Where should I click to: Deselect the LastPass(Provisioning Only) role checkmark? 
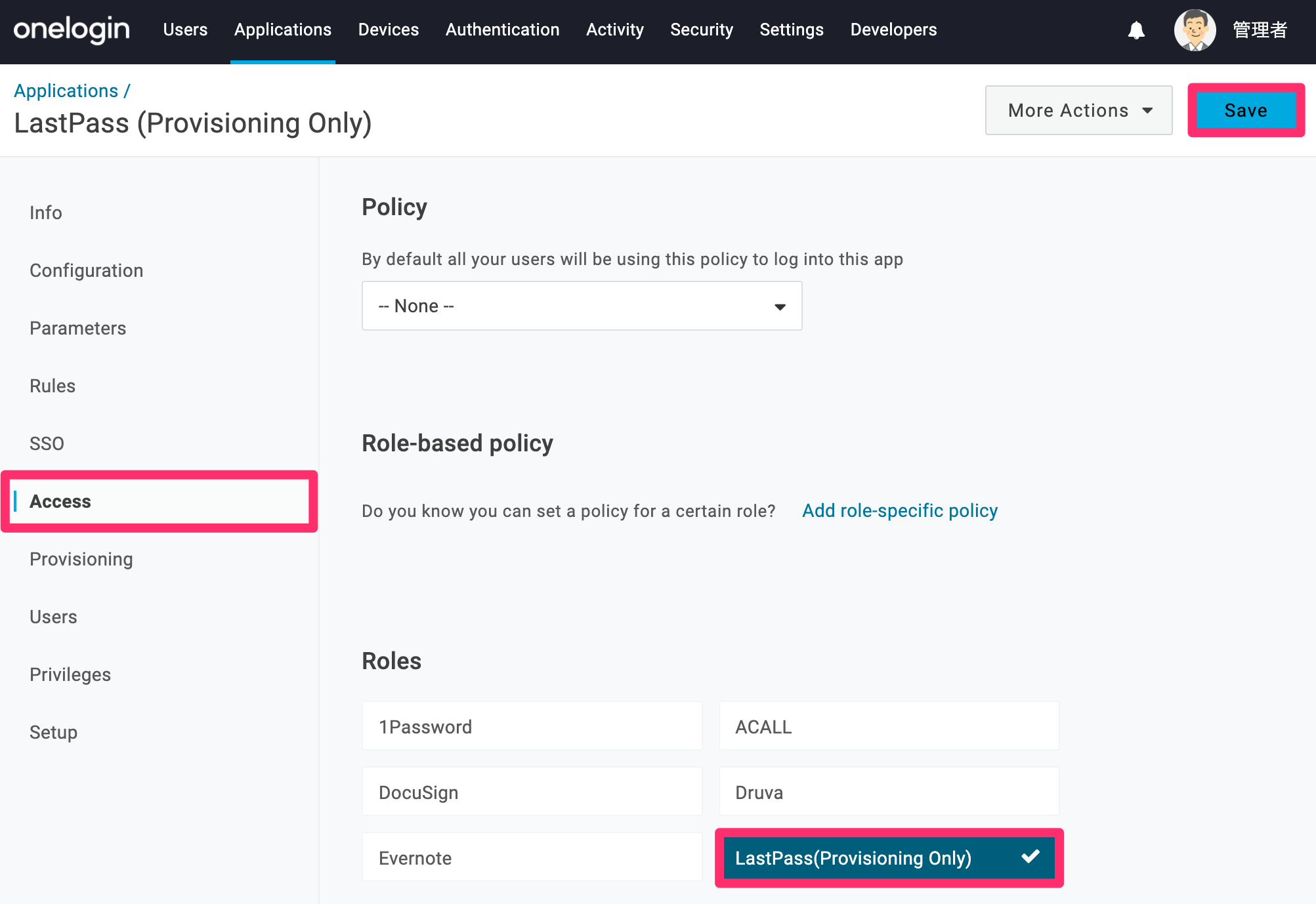pos(1030,856)
